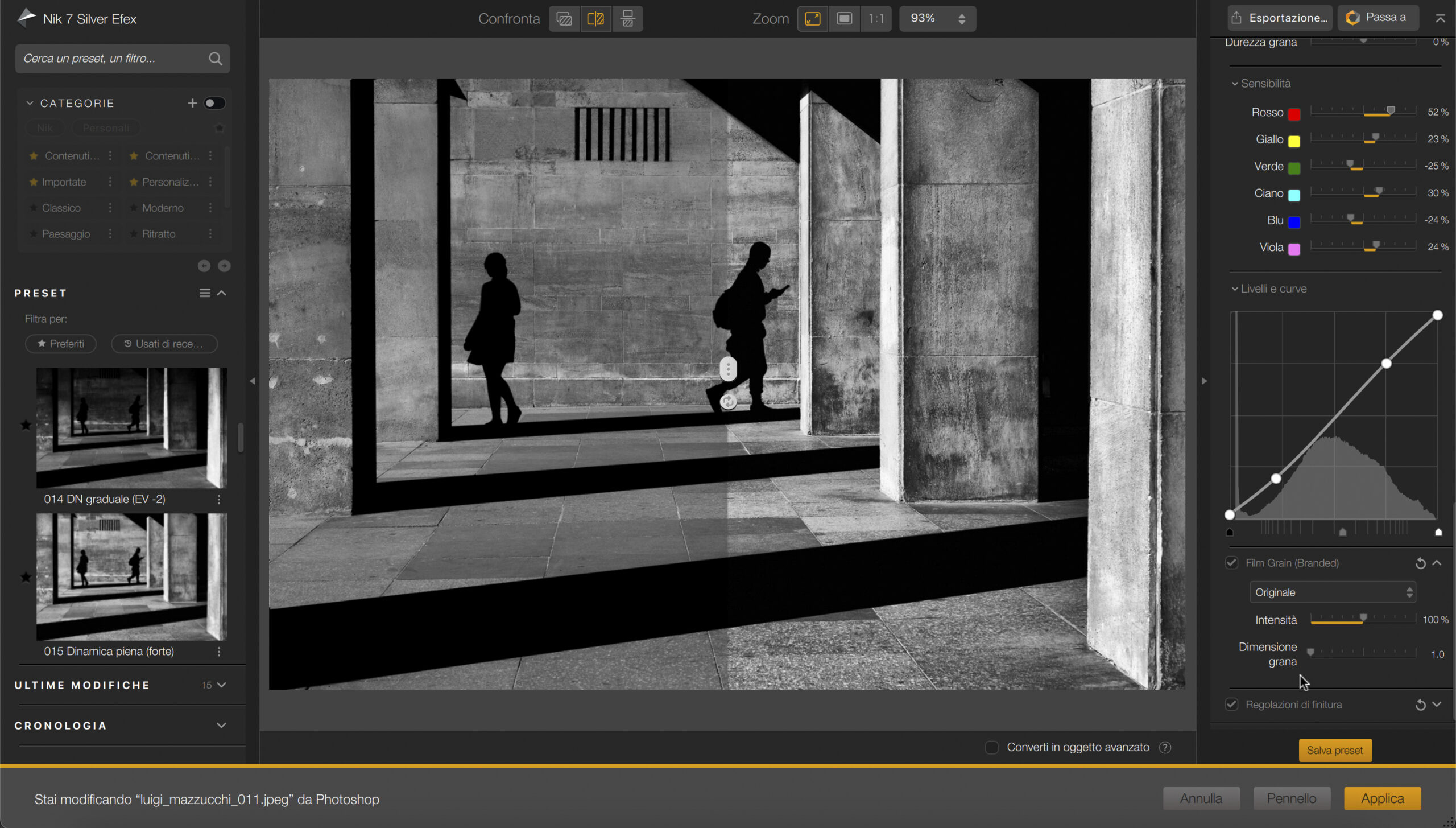Click help icon beside Converti in oggetto avanzato
The height and width of the screenshot is (828, 1456).
pos(1165,747)
